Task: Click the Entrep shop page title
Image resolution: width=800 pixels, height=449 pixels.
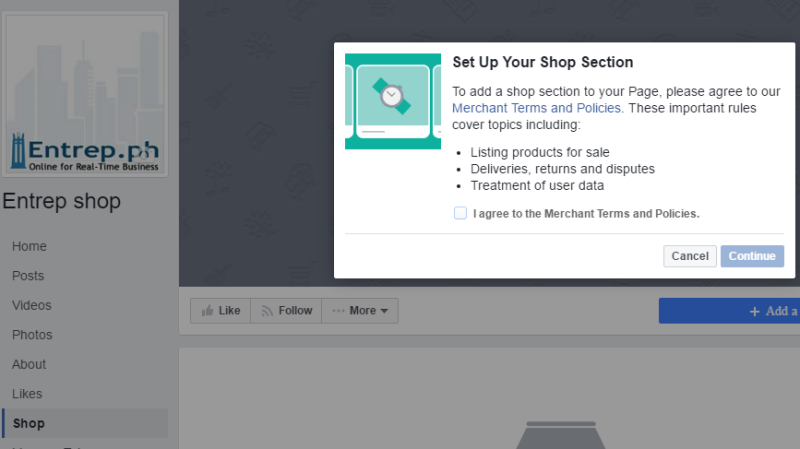Action: tap(61, 201)
